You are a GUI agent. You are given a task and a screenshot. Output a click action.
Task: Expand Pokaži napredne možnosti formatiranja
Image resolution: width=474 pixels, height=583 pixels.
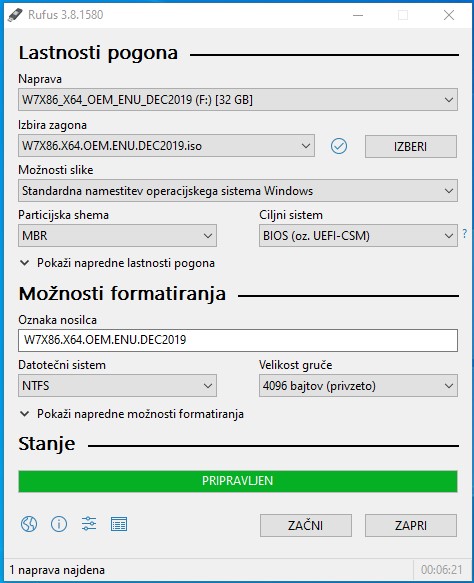132,414
